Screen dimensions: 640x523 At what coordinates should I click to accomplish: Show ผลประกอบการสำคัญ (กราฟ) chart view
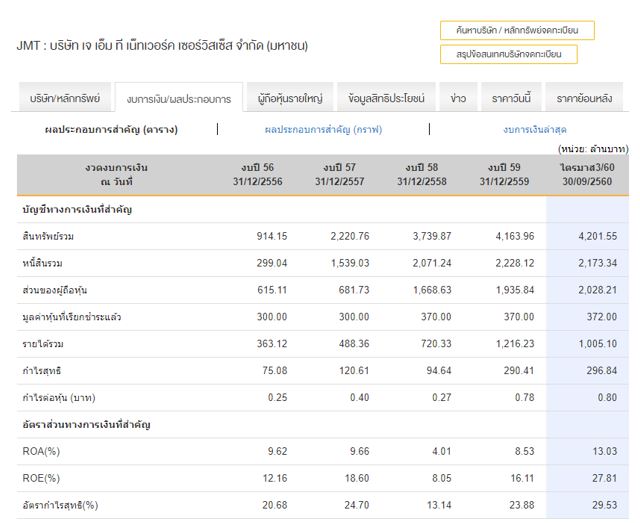(323, 129)
